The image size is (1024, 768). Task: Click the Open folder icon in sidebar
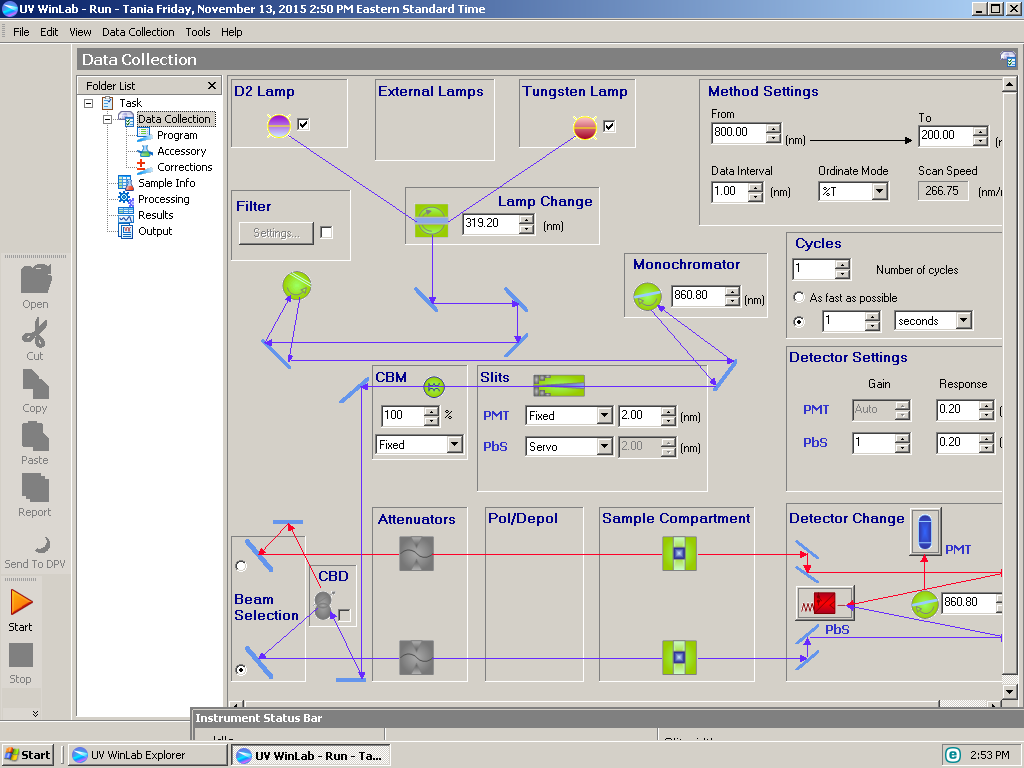point(35,280)
